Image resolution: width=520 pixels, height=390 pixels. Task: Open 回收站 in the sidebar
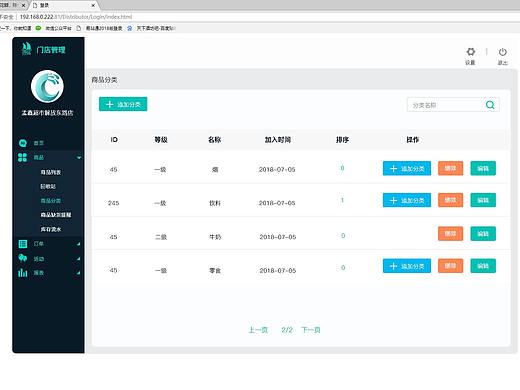click(48, 186)
